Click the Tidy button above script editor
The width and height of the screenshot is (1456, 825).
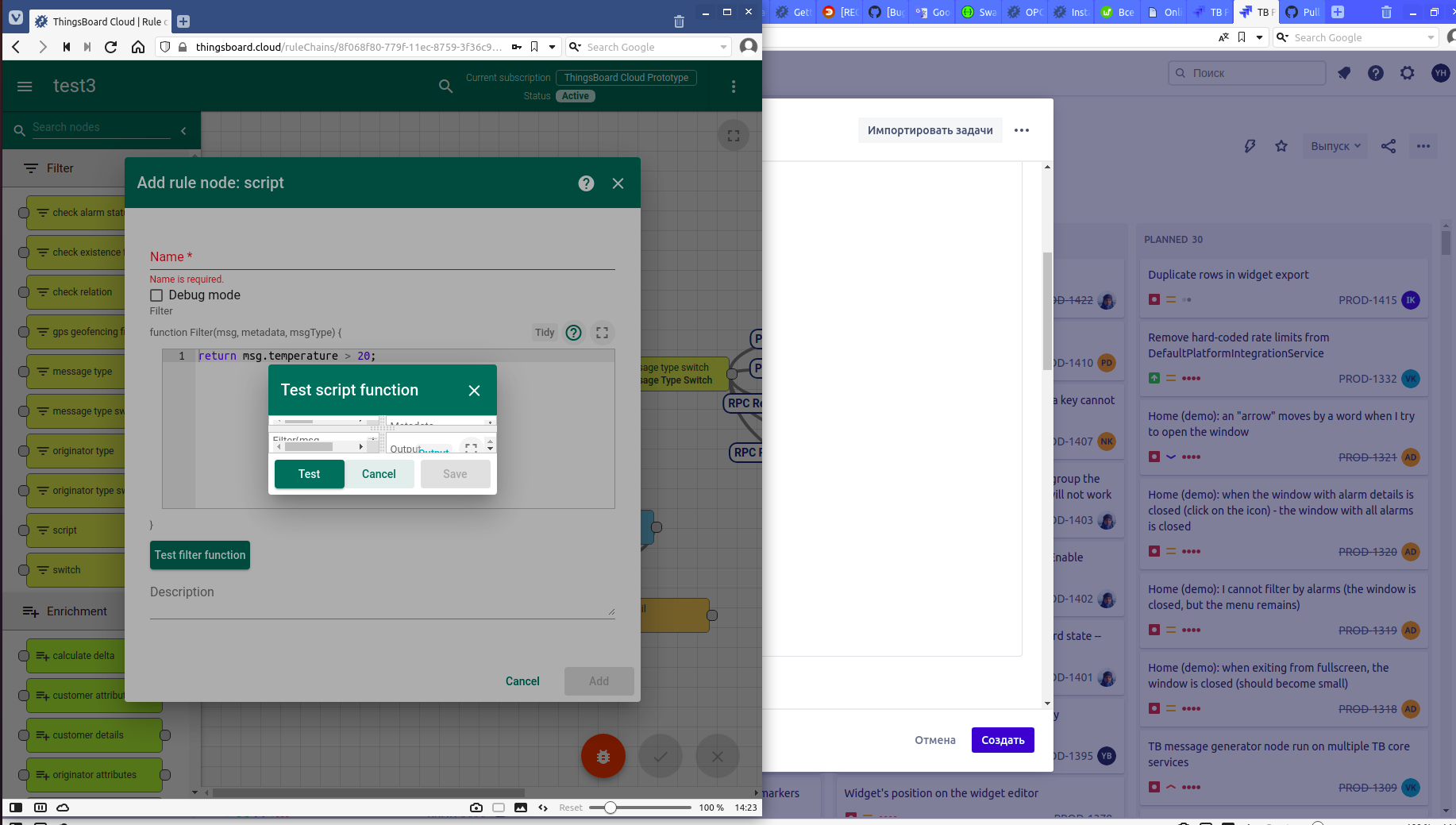tap(545, 333)
